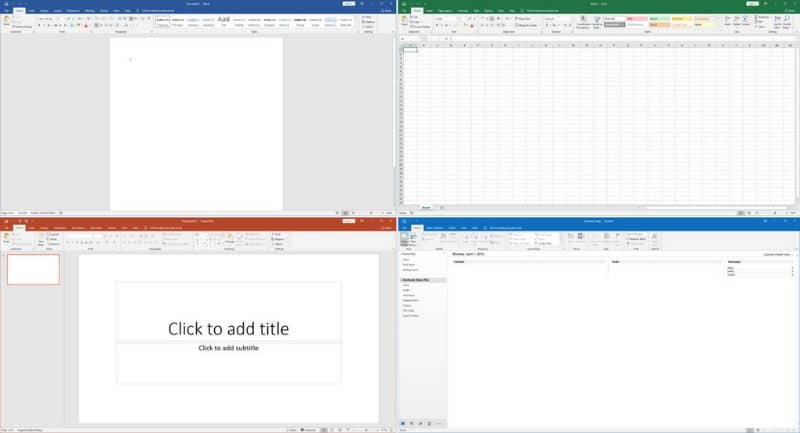Open PowerPoint Arrange dropdown
Screen dimensions: 800x433
[x=230, y=239]
